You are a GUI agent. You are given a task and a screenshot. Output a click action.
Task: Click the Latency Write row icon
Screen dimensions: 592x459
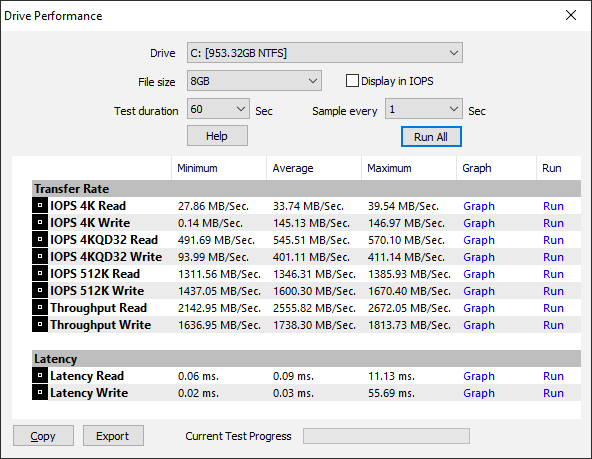(40, 392)
